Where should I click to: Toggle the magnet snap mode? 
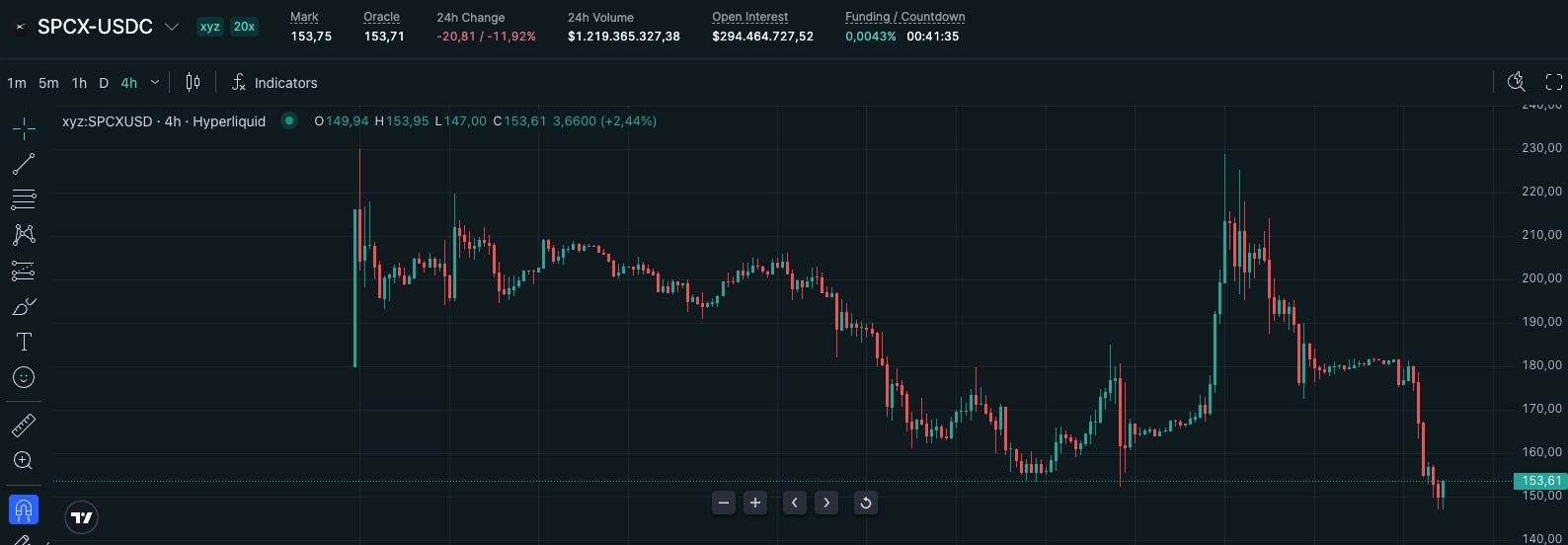click(x=24, y=509)
